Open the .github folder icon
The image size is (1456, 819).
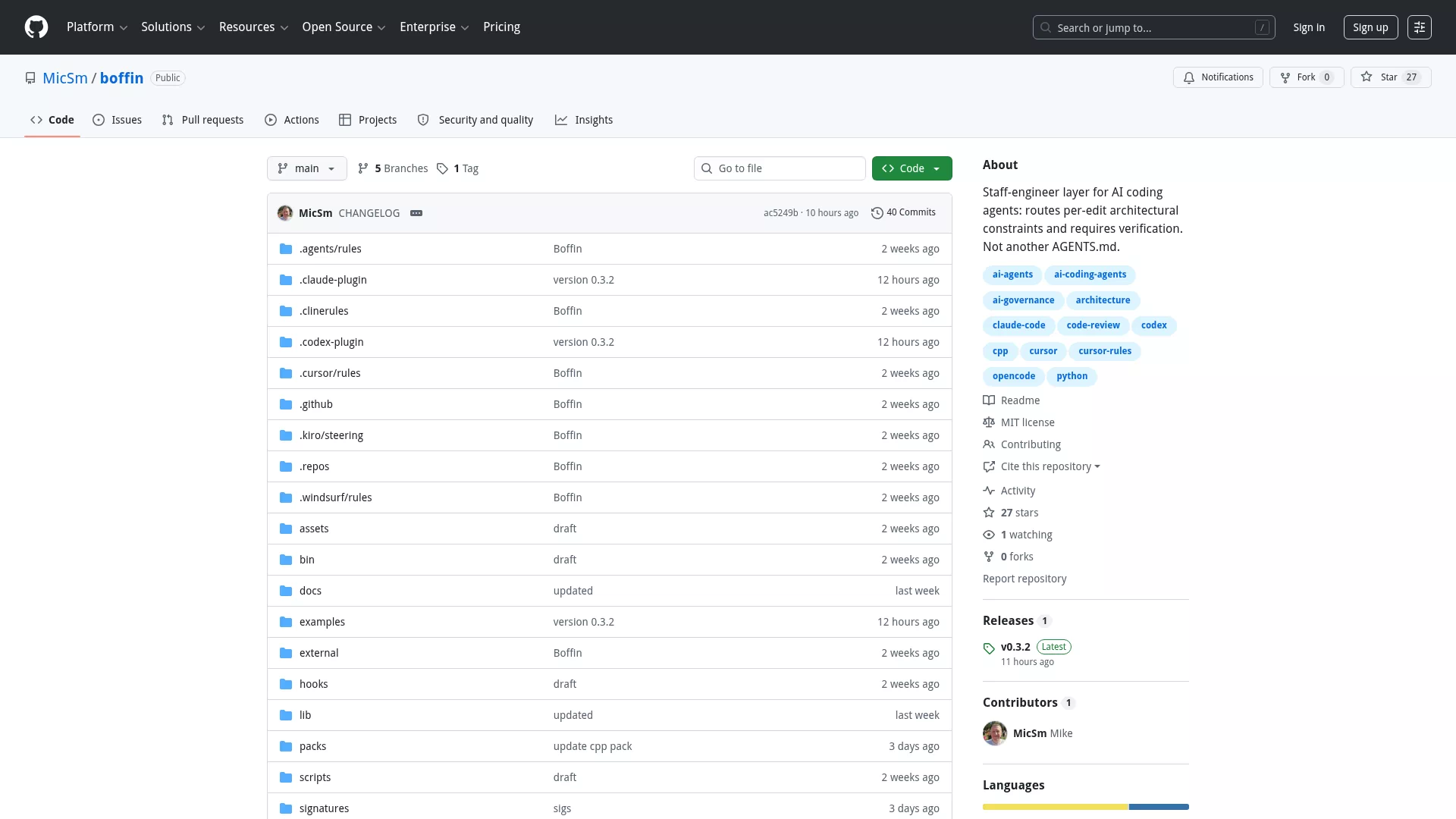pyautogui.click(x=286, y=404)
